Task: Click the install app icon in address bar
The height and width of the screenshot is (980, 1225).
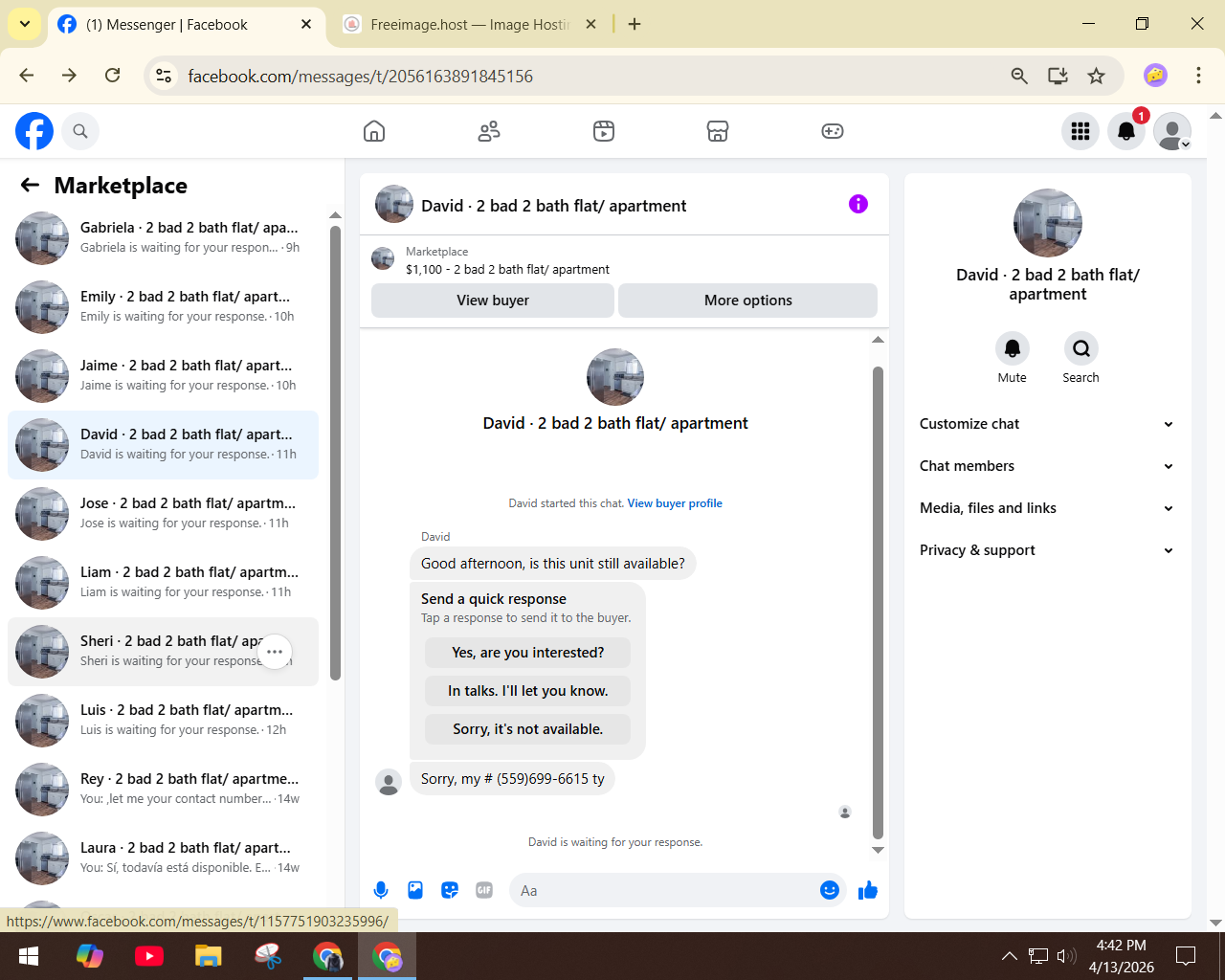Action: click(x=1058, y=76)
